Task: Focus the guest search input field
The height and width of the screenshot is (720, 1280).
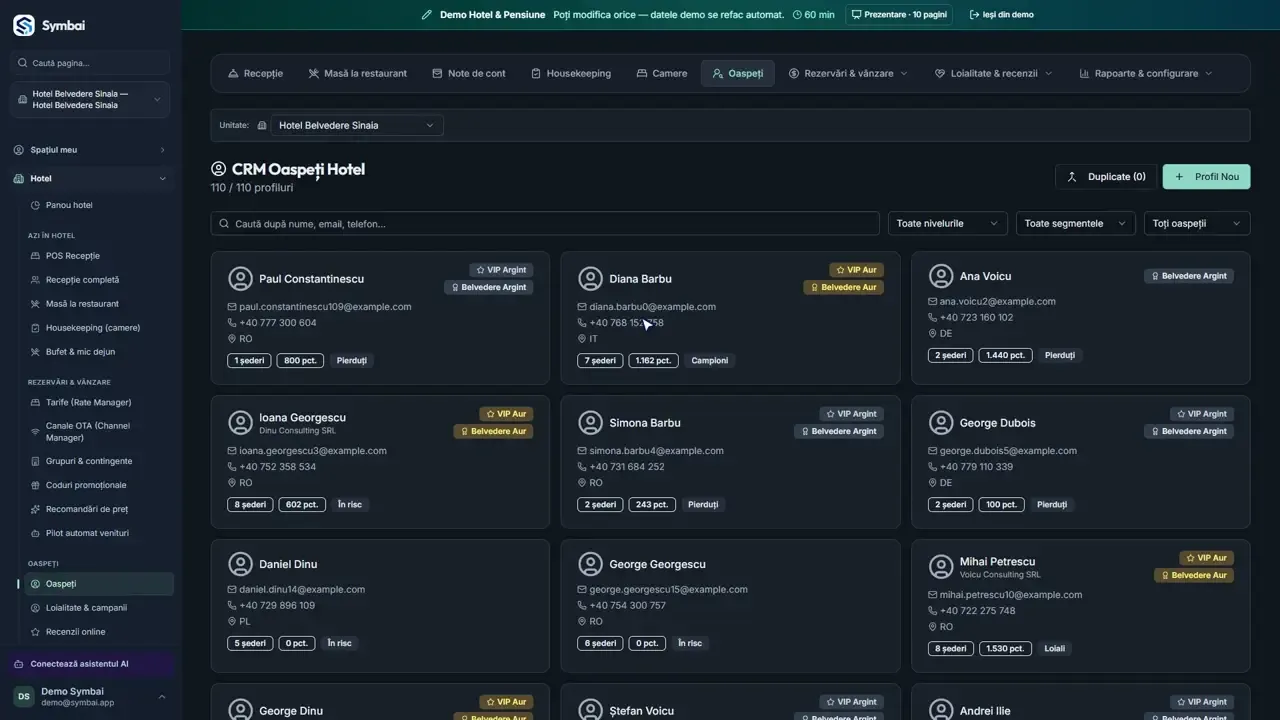Action: 545,223
